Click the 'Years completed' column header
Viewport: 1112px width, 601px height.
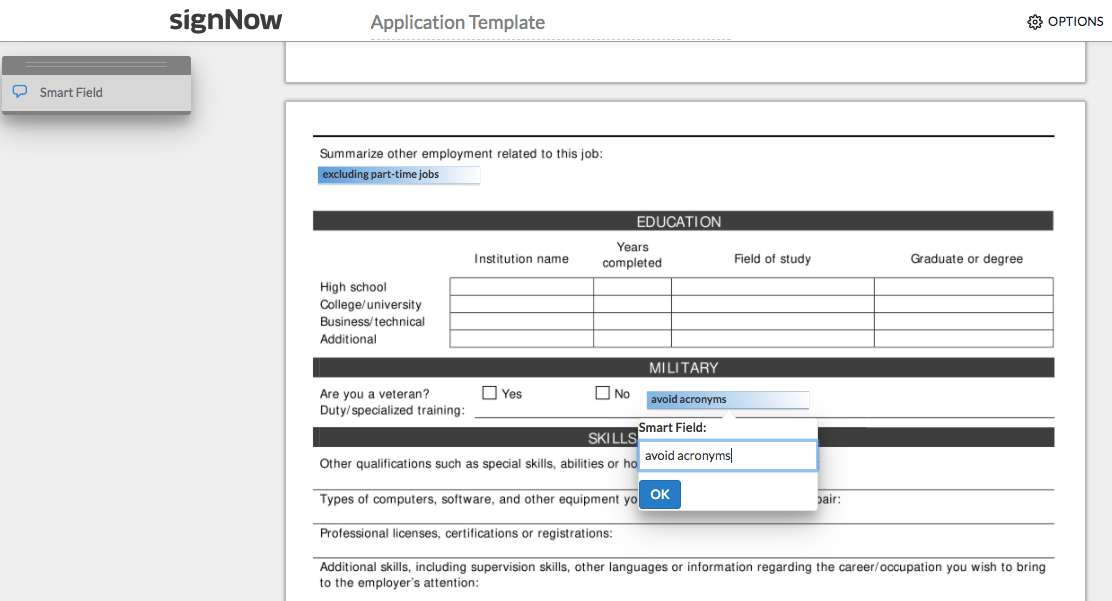click(x=632, y=255)
